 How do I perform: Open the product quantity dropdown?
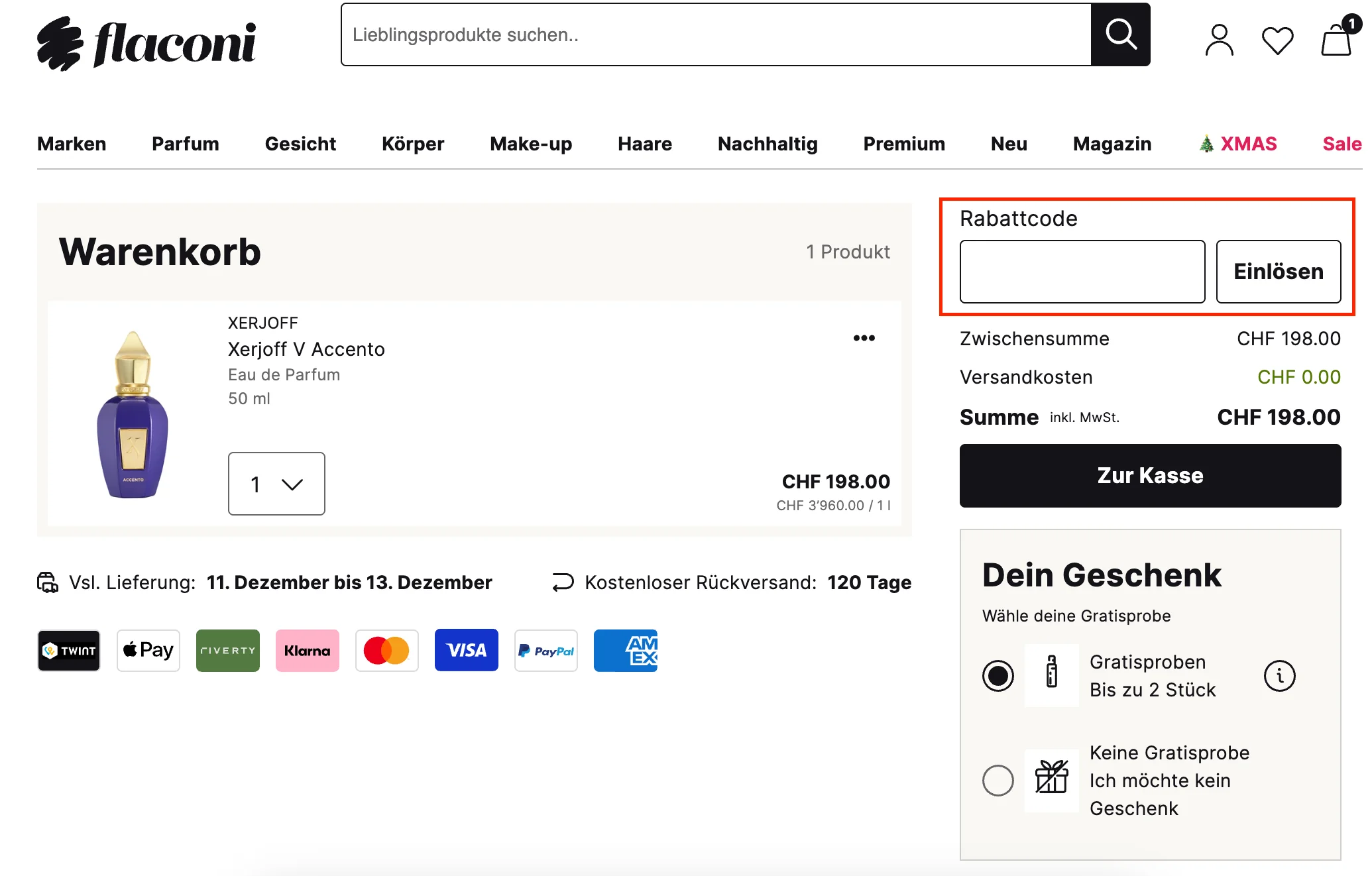(276, 484)
